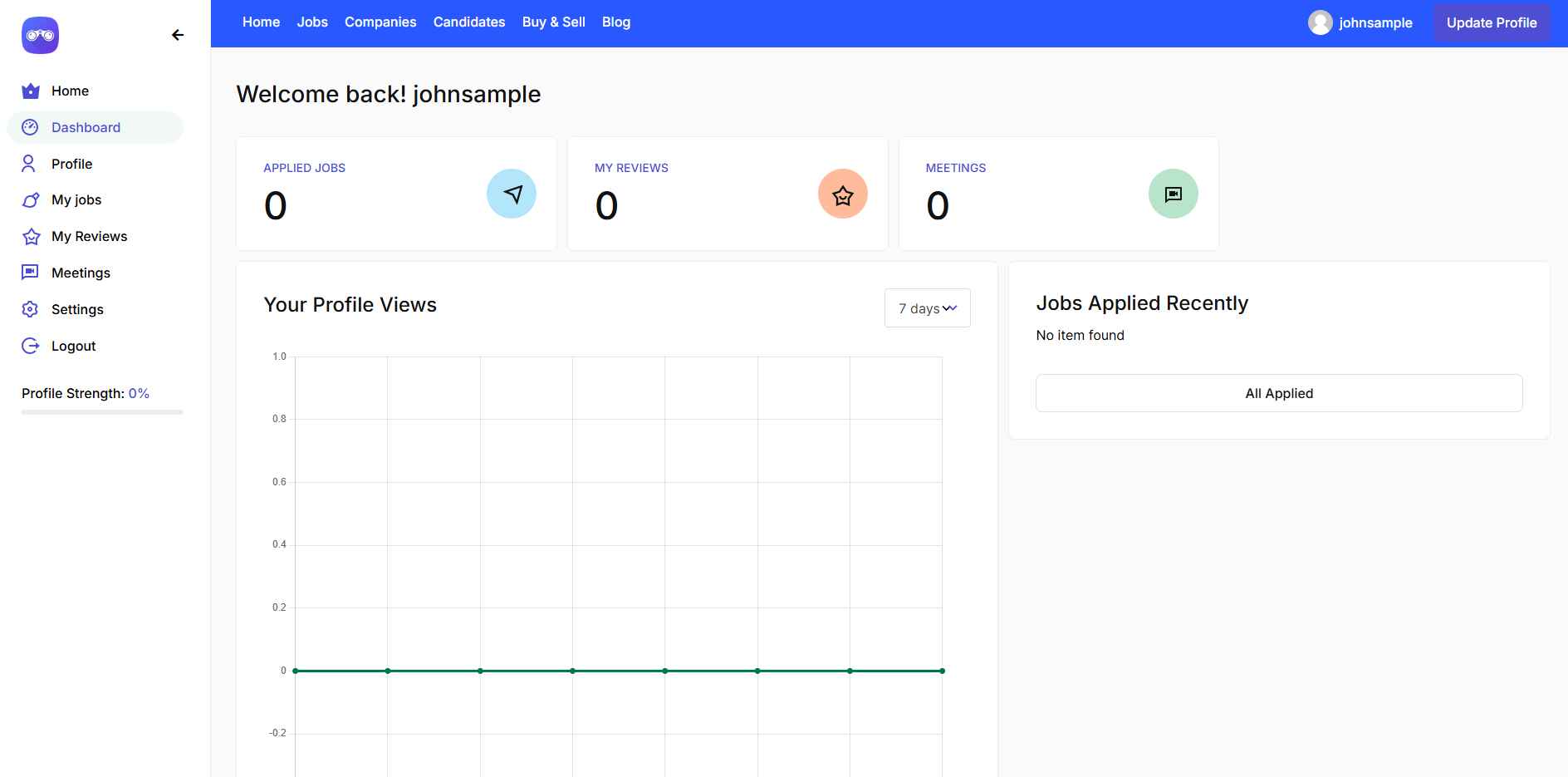Viewport: 1568px width, 777px height.
Task: Open Candidates in the top navigation
Action: pyautogui.click(x=469, y=22)
